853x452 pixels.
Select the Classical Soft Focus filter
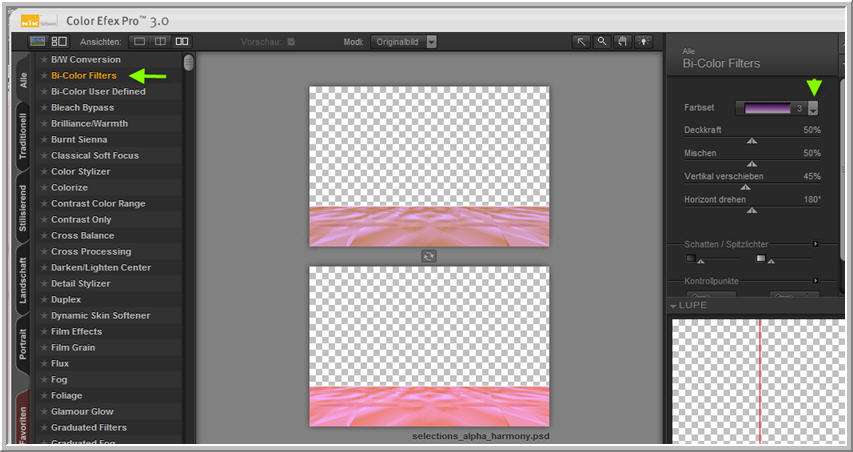pyautogui.click(x=95, y=156)
